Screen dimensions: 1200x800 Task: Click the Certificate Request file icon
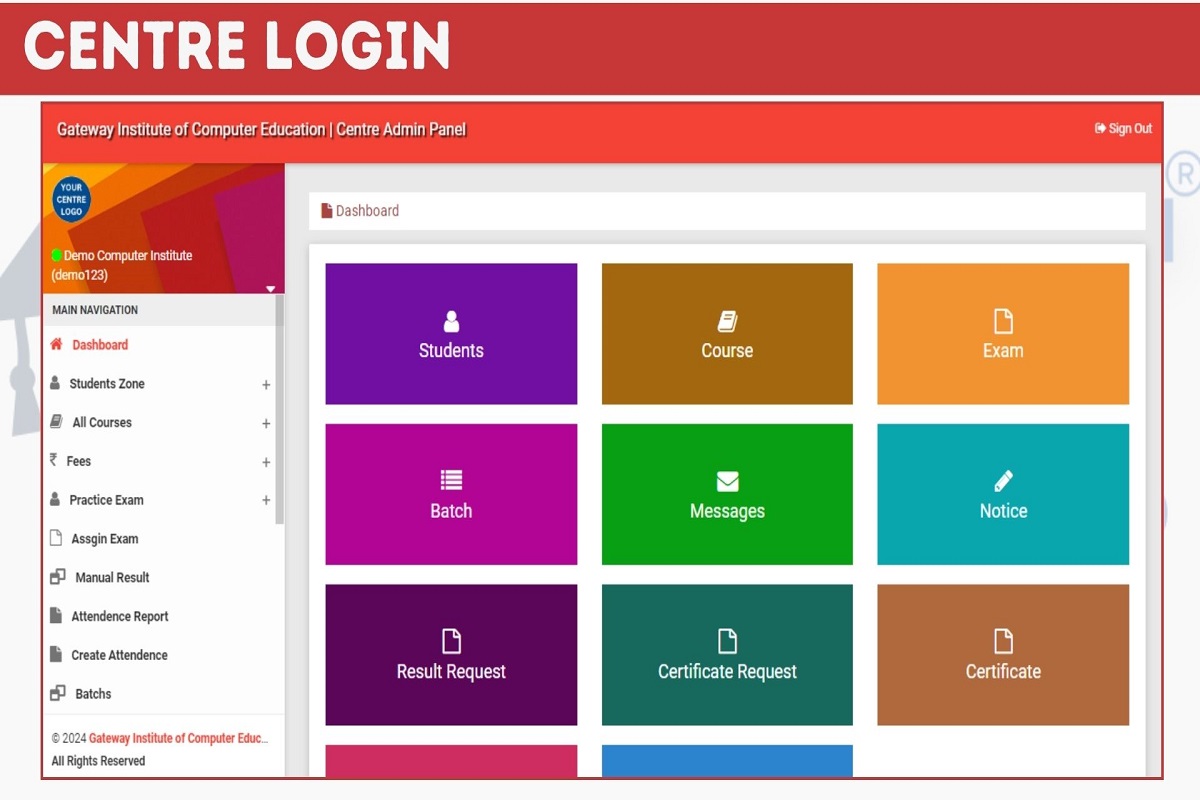coord(727,641)
